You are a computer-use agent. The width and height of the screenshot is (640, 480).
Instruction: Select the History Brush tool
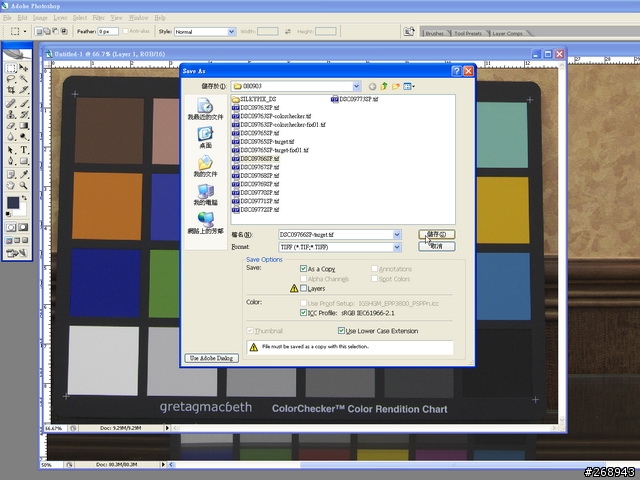(x=23, y=115)
